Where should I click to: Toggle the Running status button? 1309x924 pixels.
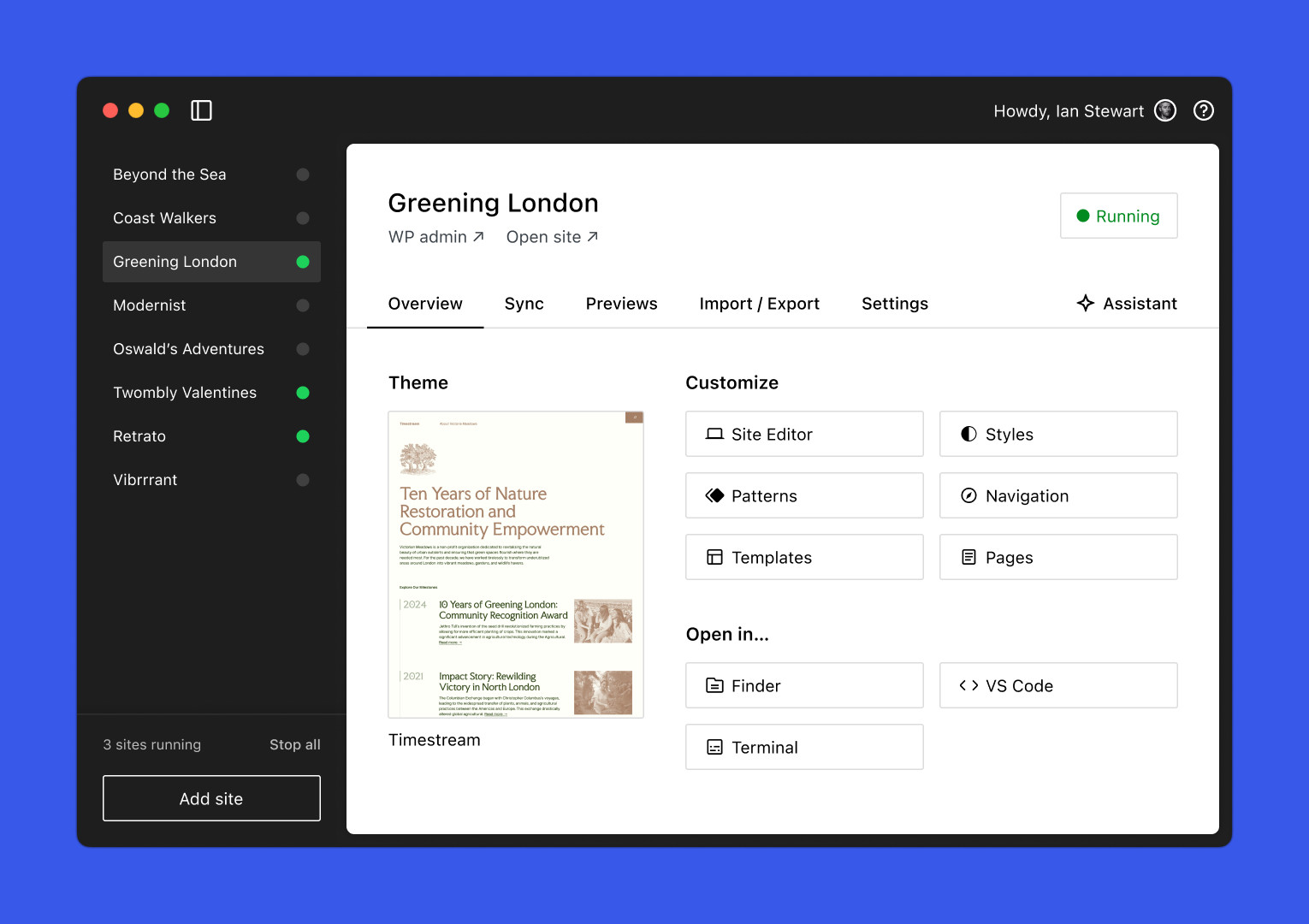tap(1118, 216)
